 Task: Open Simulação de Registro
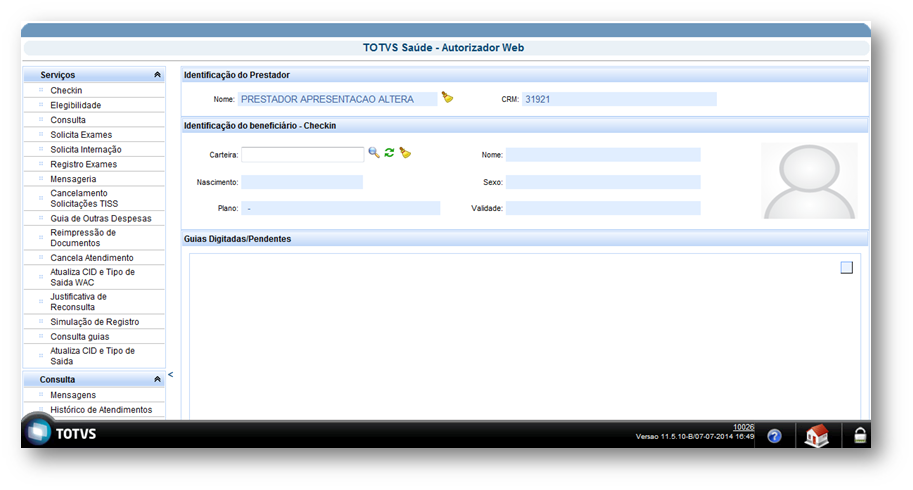[x=94, y=322]
